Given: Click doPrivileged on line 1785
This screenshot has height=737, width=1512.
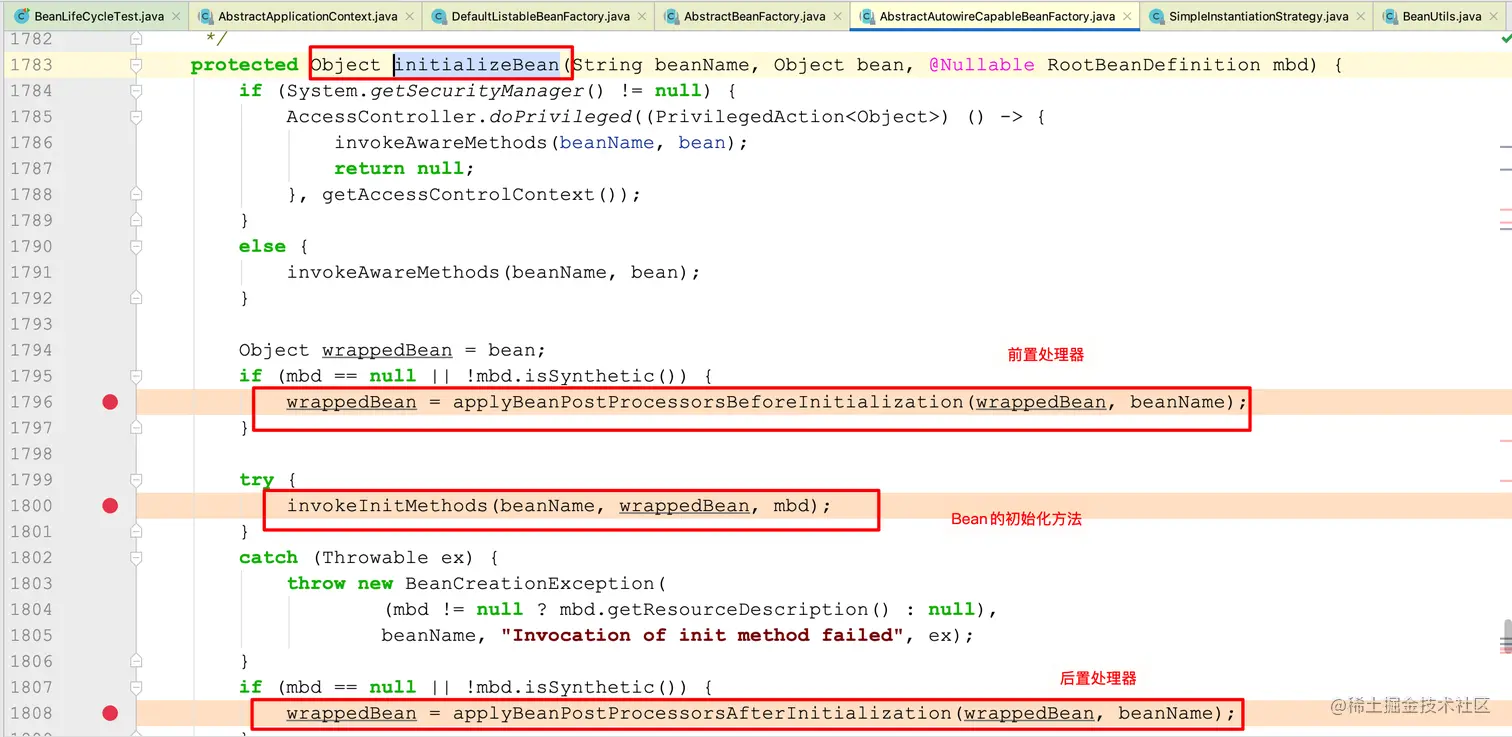Looking at the screenshot, I should coord(561,117).
